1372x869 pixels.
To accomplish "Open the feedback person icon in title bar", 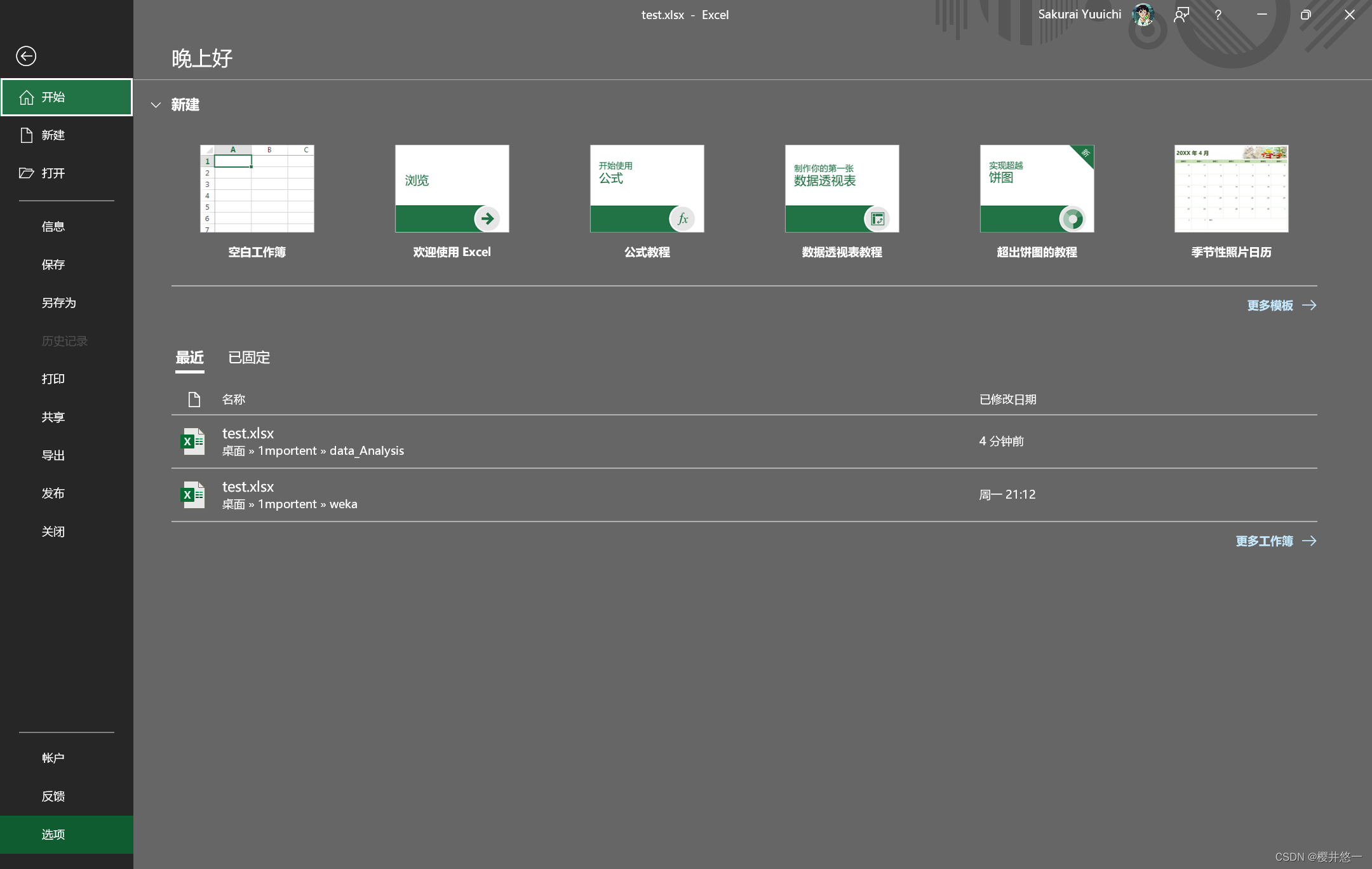I will (1181, 15).
